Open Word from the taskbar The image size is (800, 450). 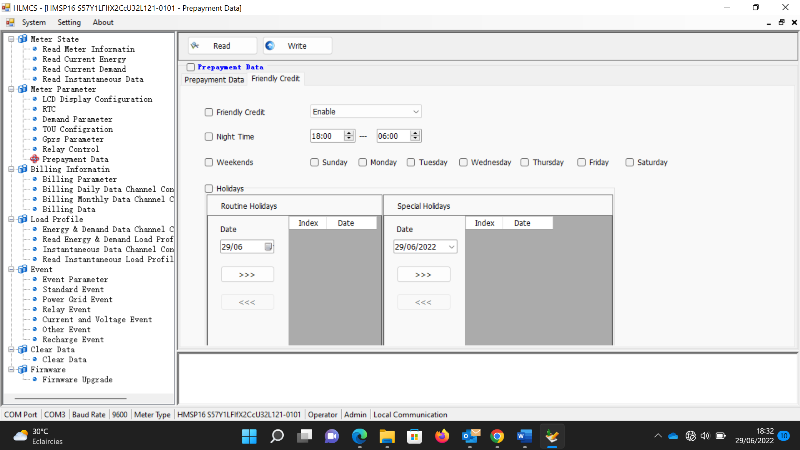point(524,436)
